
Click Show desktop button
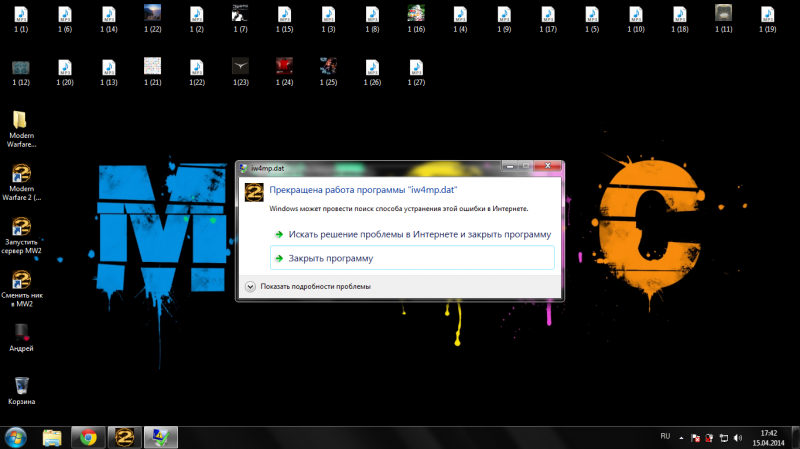point(795,438)
